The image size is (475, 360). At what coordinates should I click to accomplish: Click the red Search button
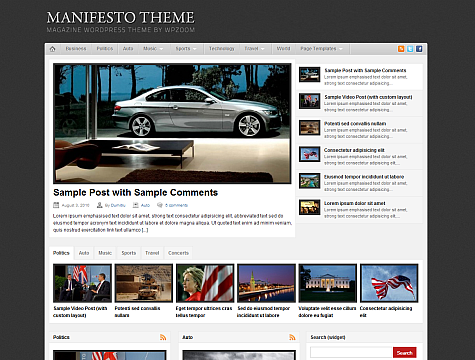405,353
